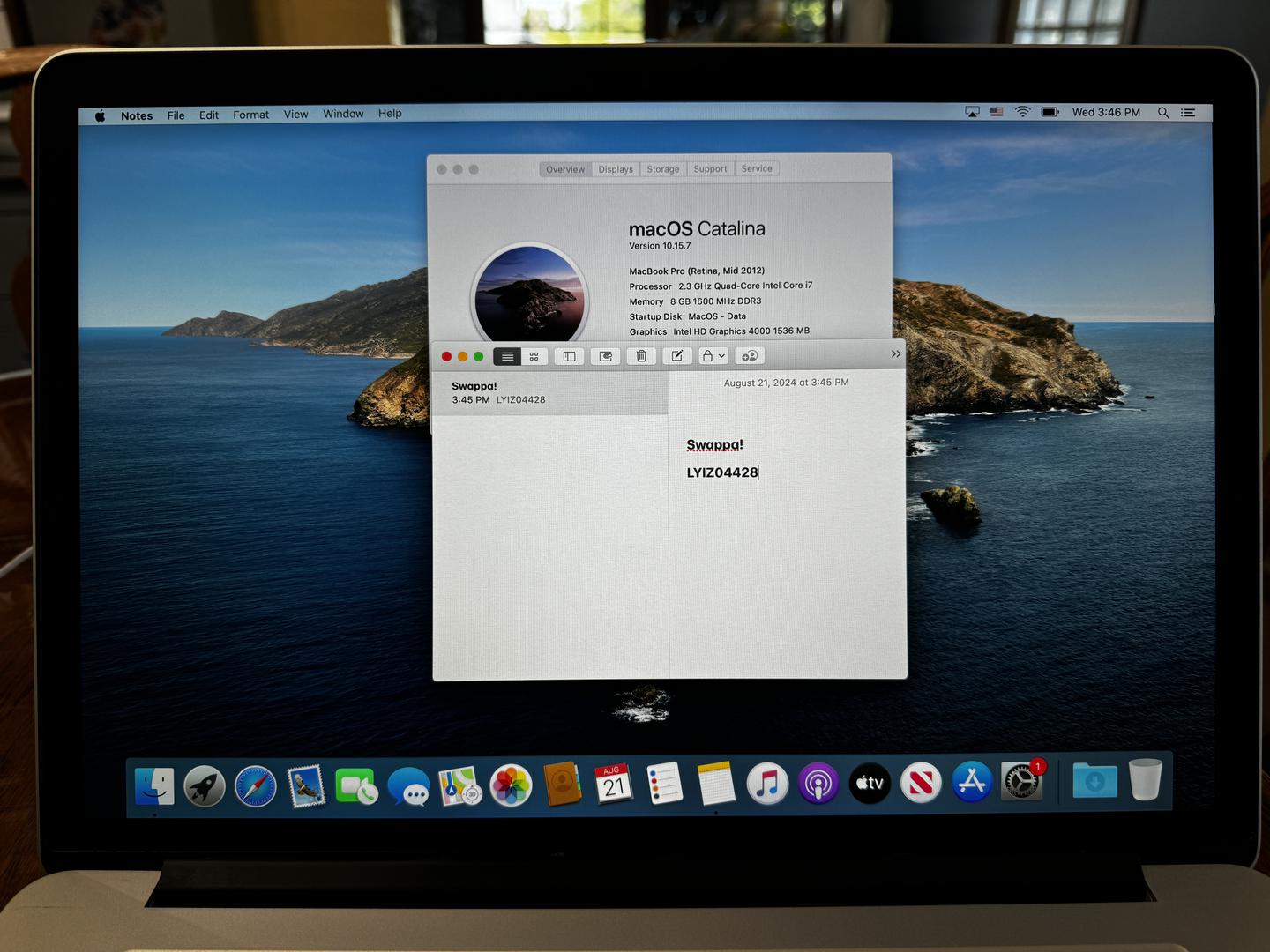Open Launchpad from the Dock
The width and height of the screenshot is (1270, 952).
(205, 785)
